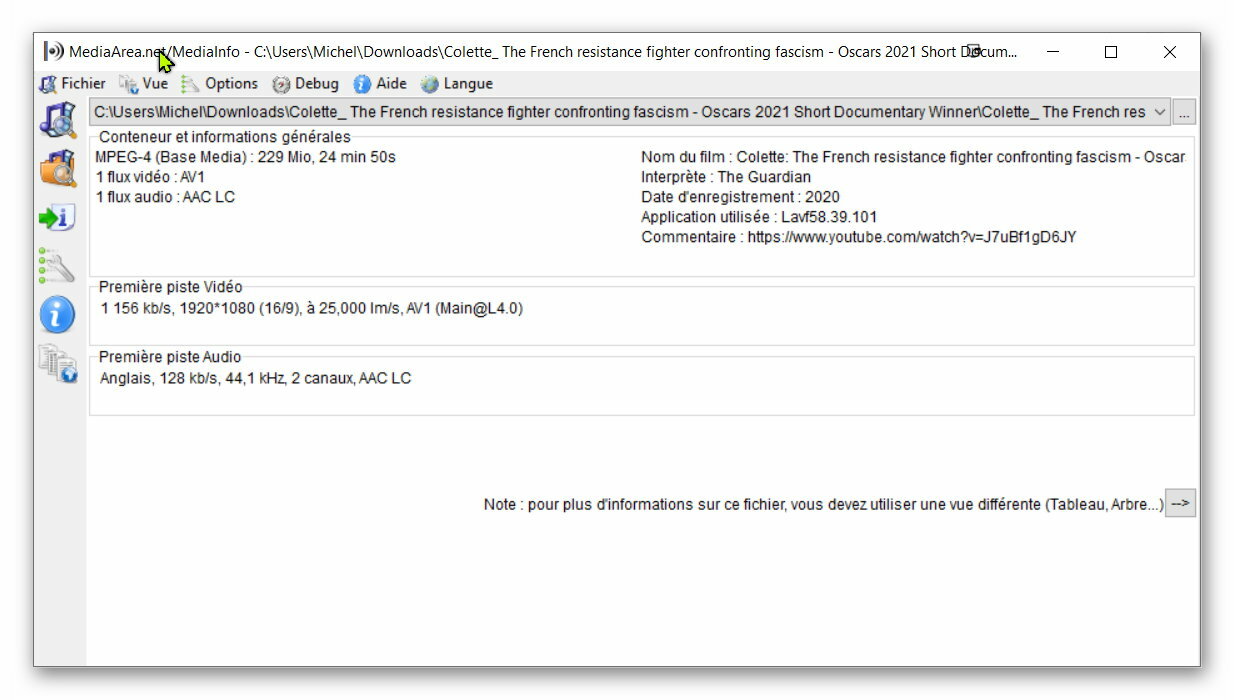Click the 'Première piste Audio' group label
1234x700 pixels.
coord(169,357)
